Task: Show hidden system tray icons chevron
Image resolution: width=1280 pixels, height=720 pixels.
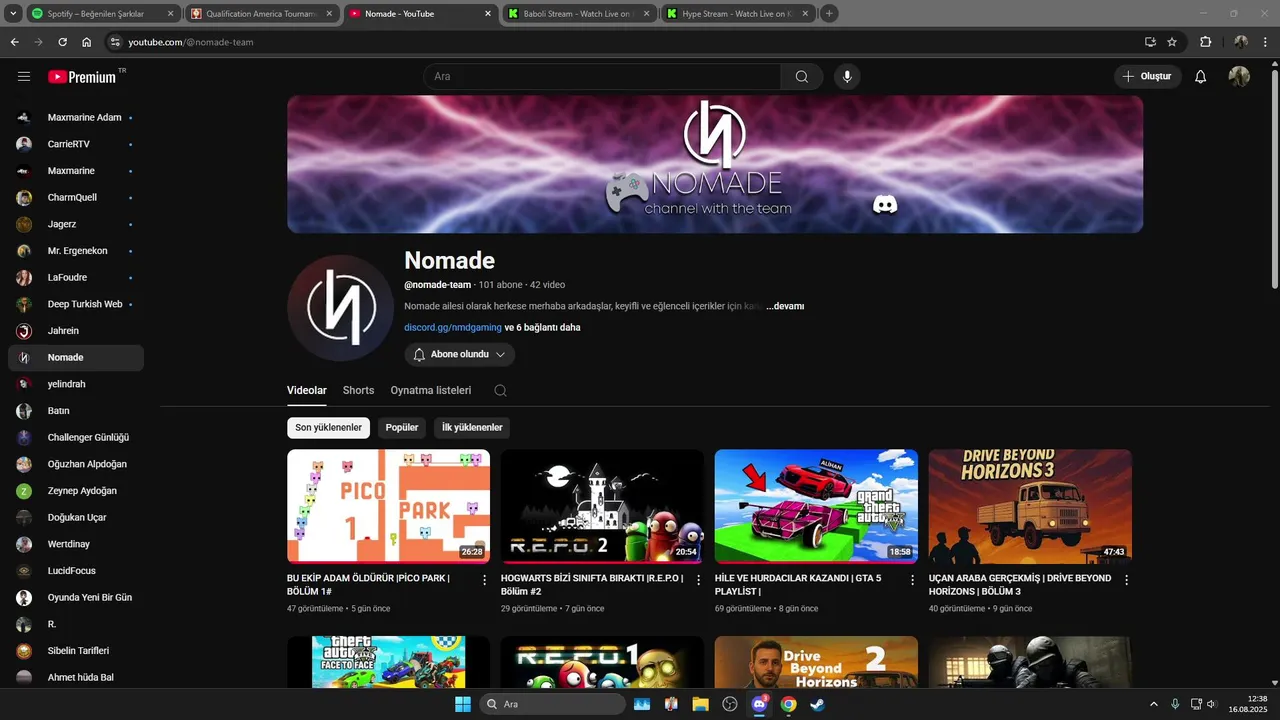Action: (1153, 704)
